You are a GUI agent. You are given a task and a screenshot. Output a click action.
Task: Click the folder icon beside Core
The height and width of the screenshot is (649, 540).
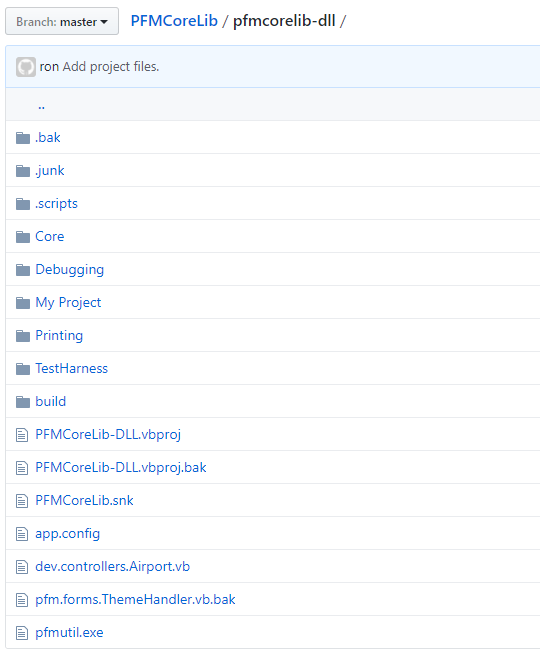[23, 237]
